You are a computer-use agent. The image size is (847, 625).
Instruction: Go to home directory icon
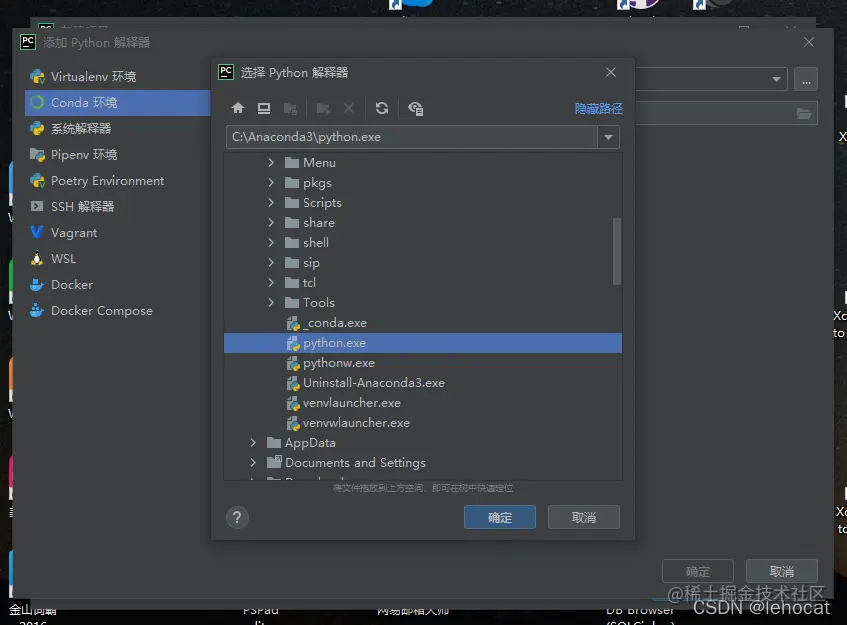point(238,108)
